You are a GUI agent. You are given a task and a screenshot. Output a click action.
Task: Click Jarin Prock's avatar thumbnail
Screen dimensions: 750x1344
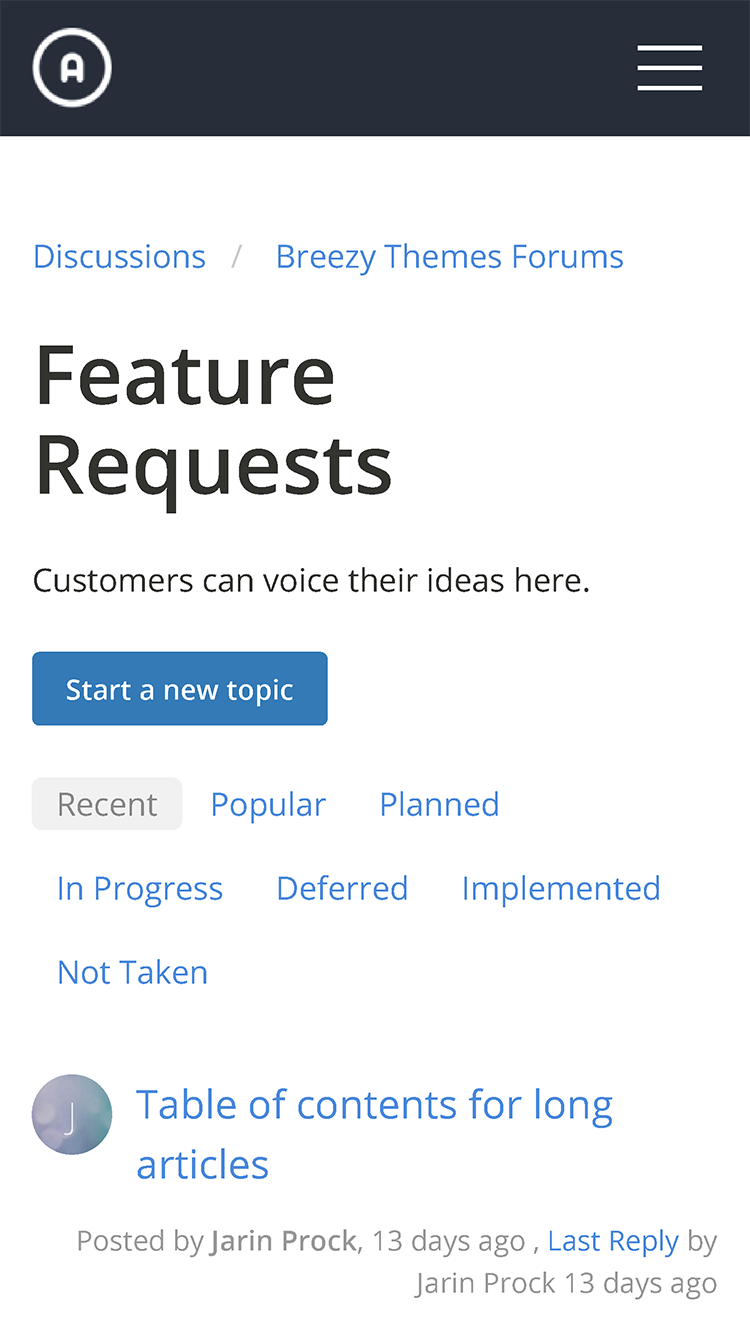coord(72,1114)
